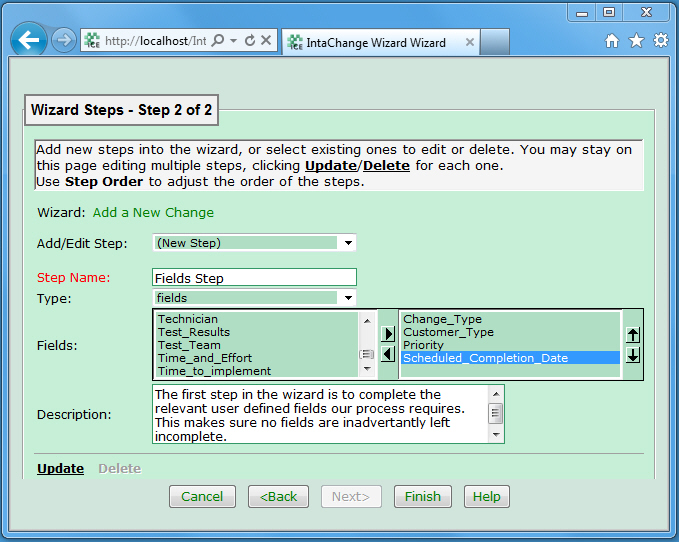The image size is (679, 542).
Task: Open address bar autocomplete dropdown arrow
Action: [x=233, y=41]
